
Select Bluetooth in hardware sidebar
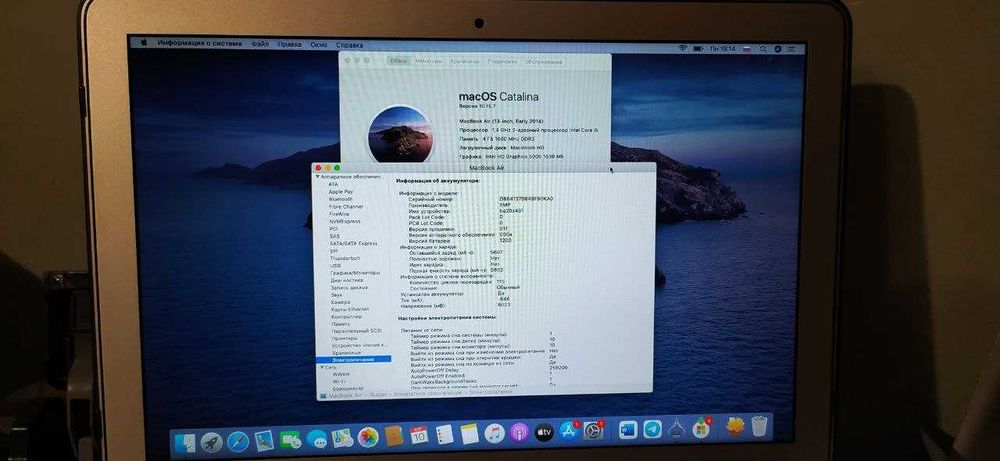[341, 199]
